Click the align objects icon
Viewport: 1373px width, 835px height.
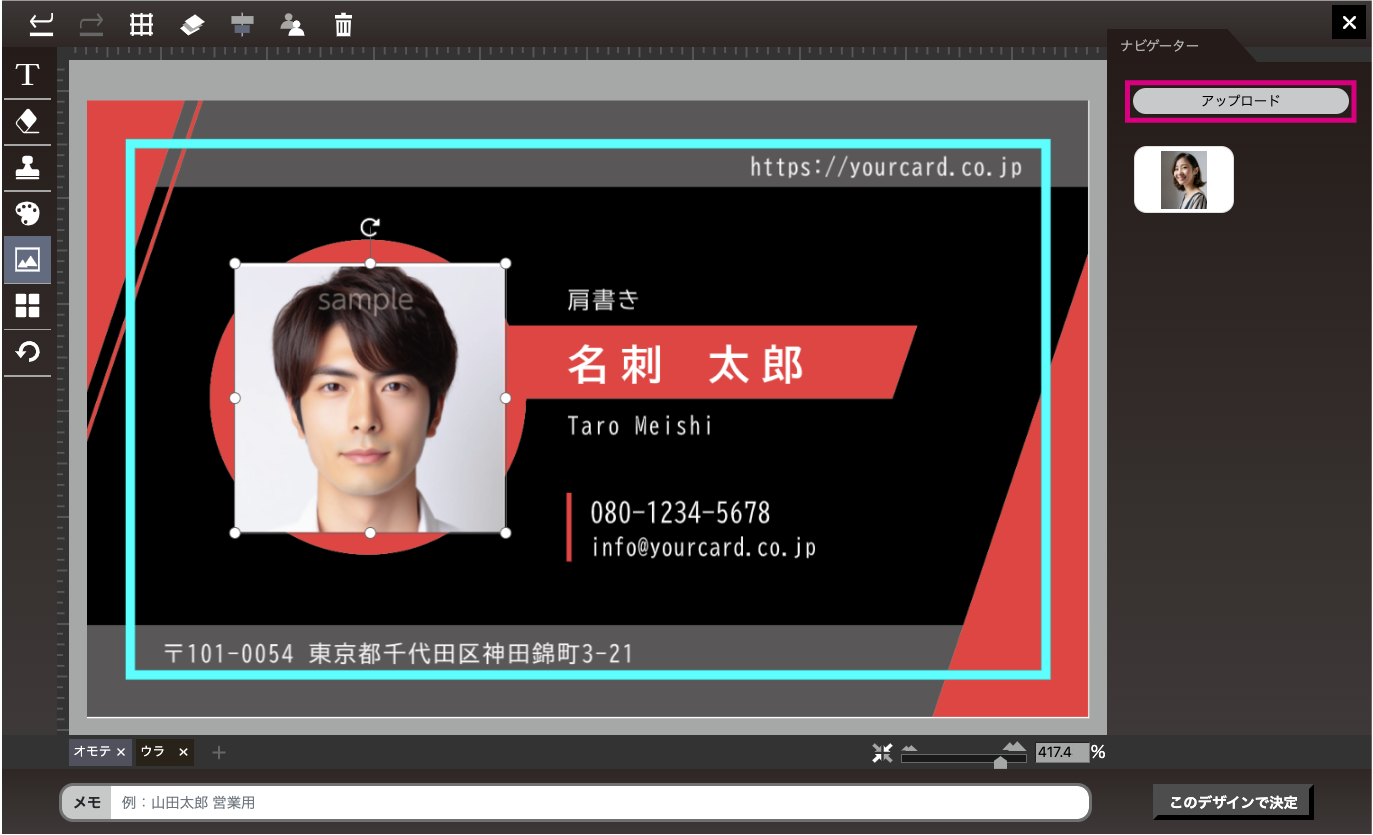point(242,25)
